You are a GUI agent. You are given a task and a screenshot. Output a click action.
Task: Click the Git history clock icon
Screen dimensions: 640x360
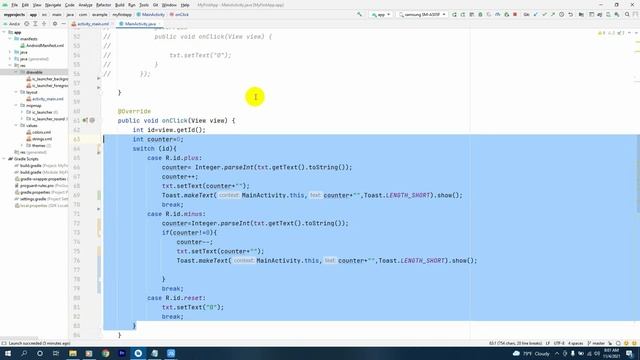pyautogui.click(x=562, y=14)
